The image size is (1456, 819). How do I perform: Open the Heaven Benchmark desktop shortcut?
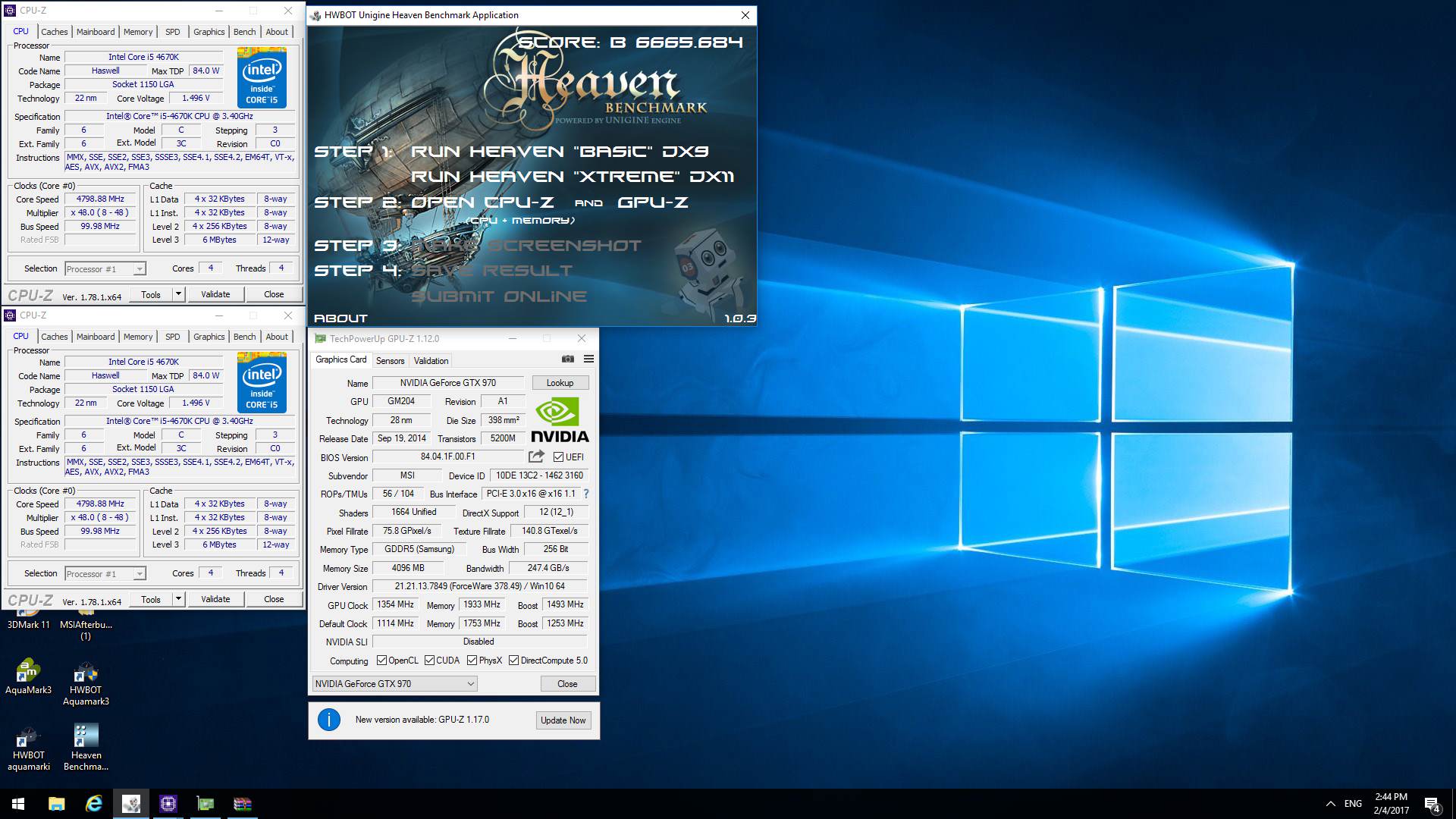click(86, 748)
